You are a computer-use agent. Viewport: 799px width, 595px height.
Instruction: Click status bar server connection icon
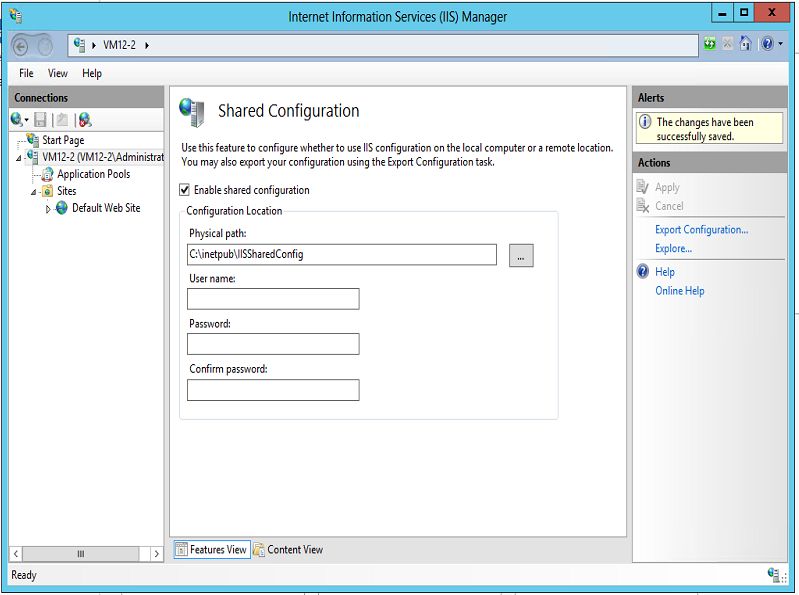tap(773, 575)
